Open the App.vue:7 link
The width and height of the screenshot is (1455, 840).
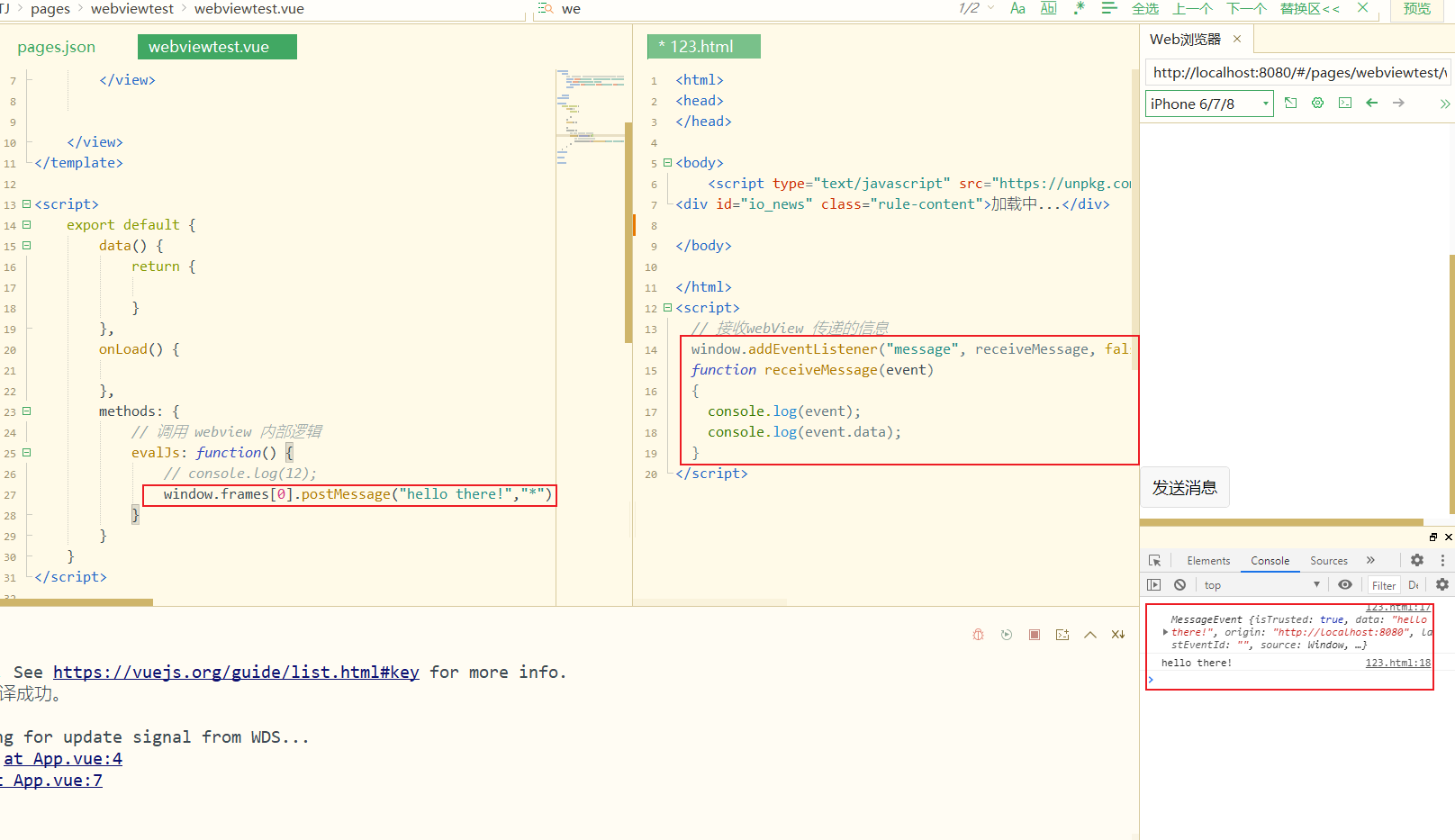[58, 781]
